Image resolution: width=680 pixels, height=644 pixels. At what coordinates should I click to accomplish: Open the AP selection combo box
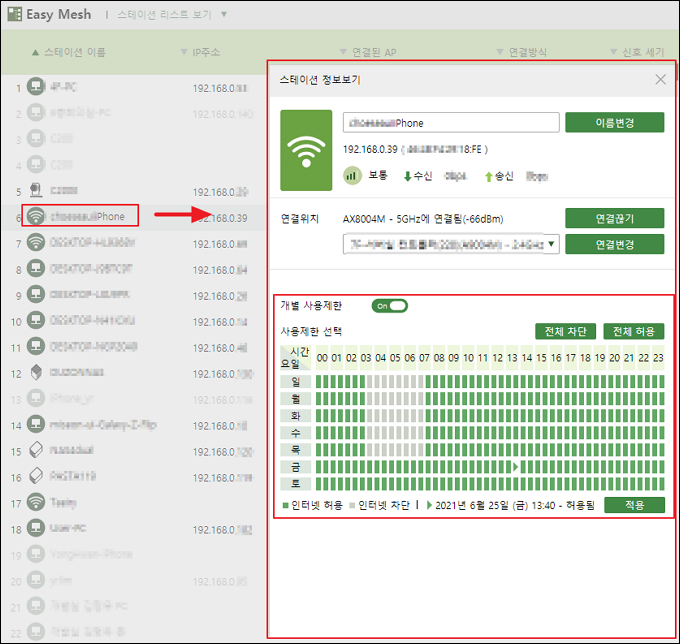coord(451,244)
